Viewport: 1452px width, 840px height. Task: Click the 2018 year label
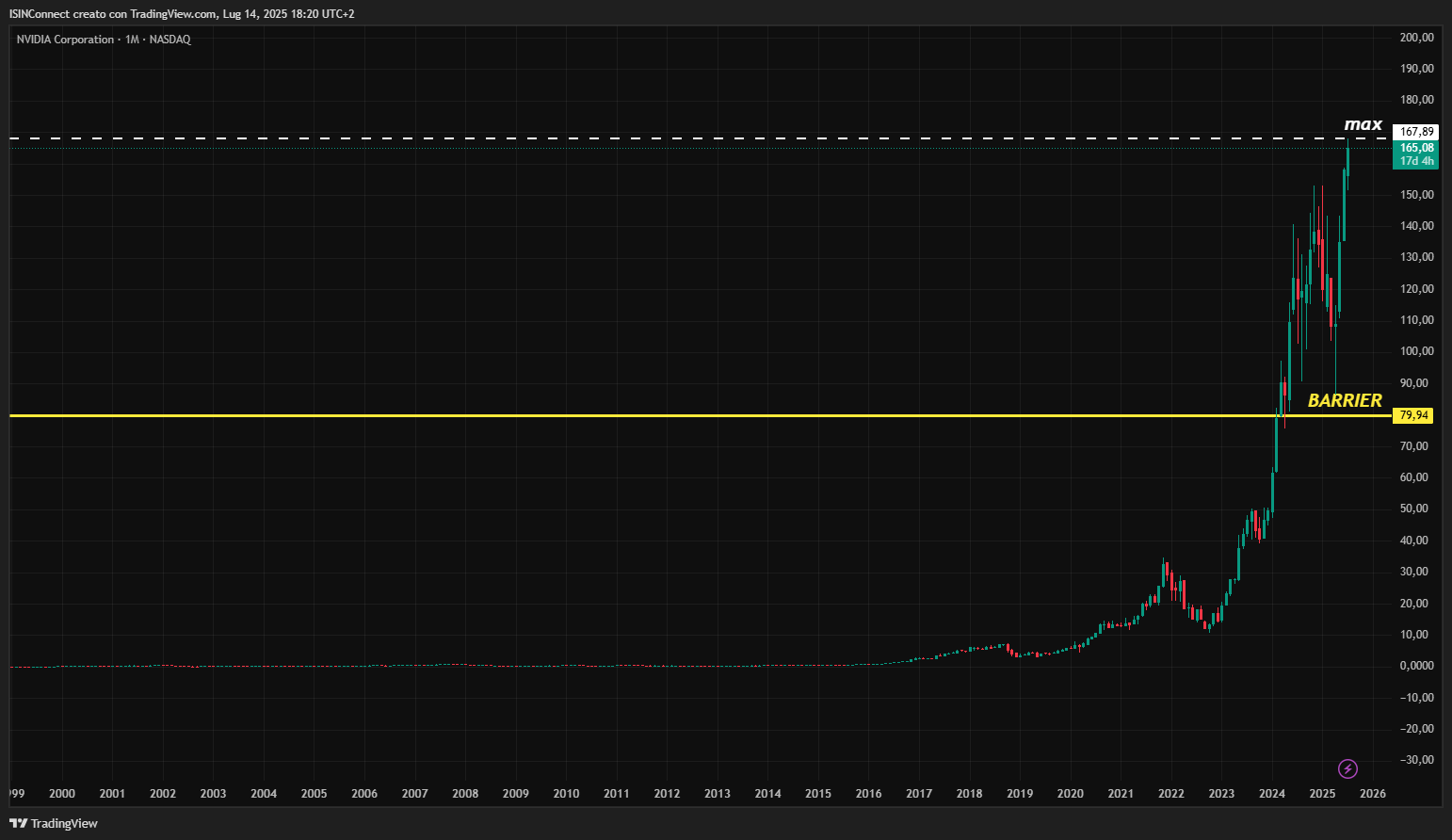(969, 794)
